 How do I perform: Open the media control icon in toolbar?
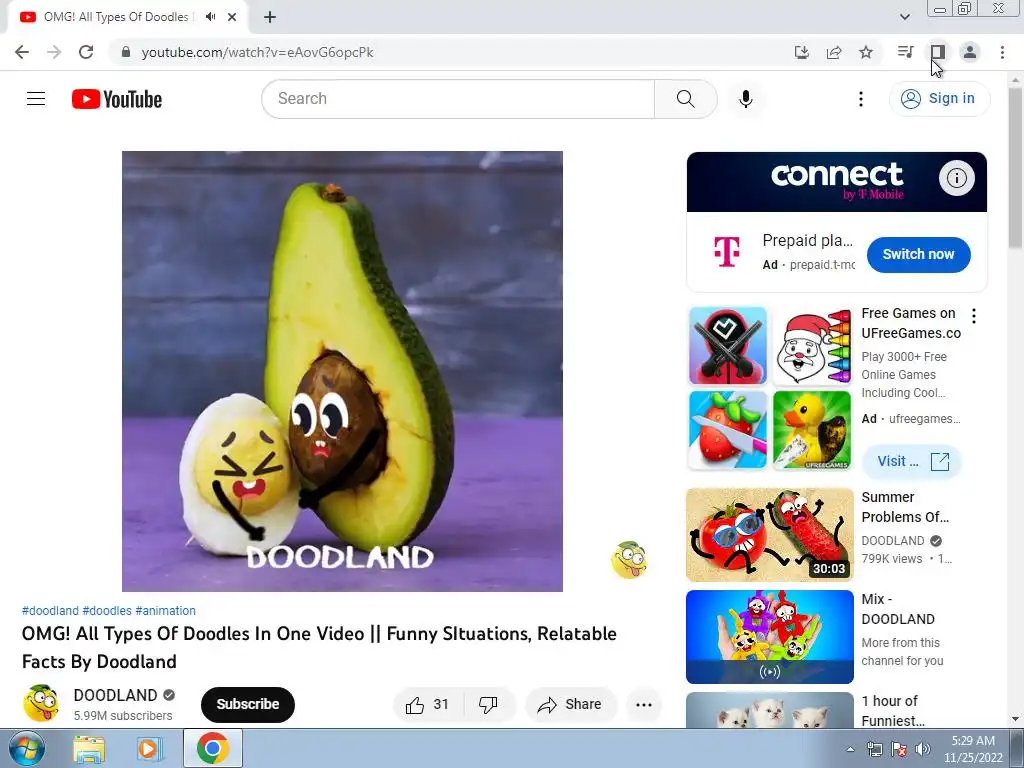(905, 52)
